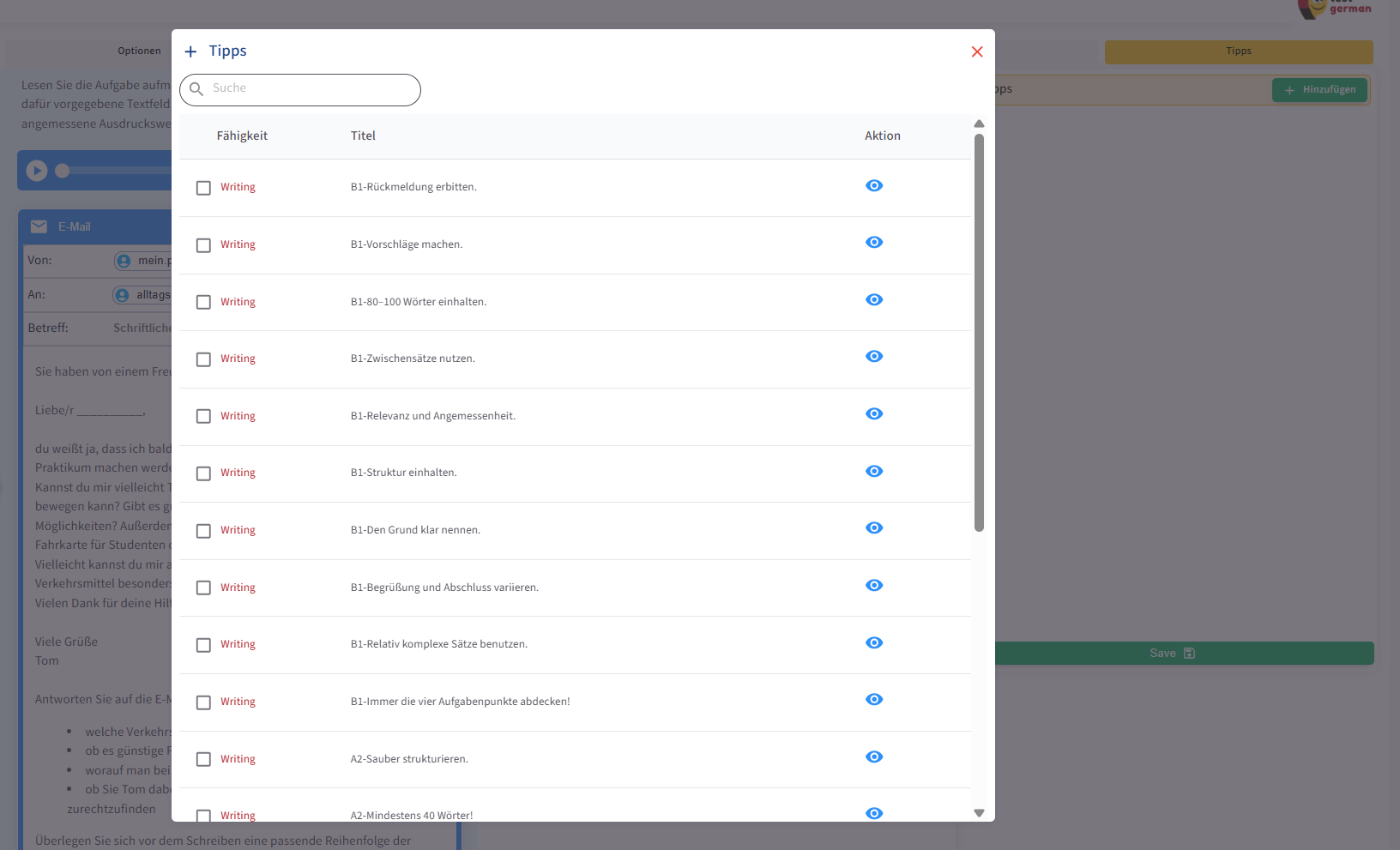Select checkbox for B1-Relevanz und Angemessenheit
1400x850 pixels.
click(x=203, y=417)
